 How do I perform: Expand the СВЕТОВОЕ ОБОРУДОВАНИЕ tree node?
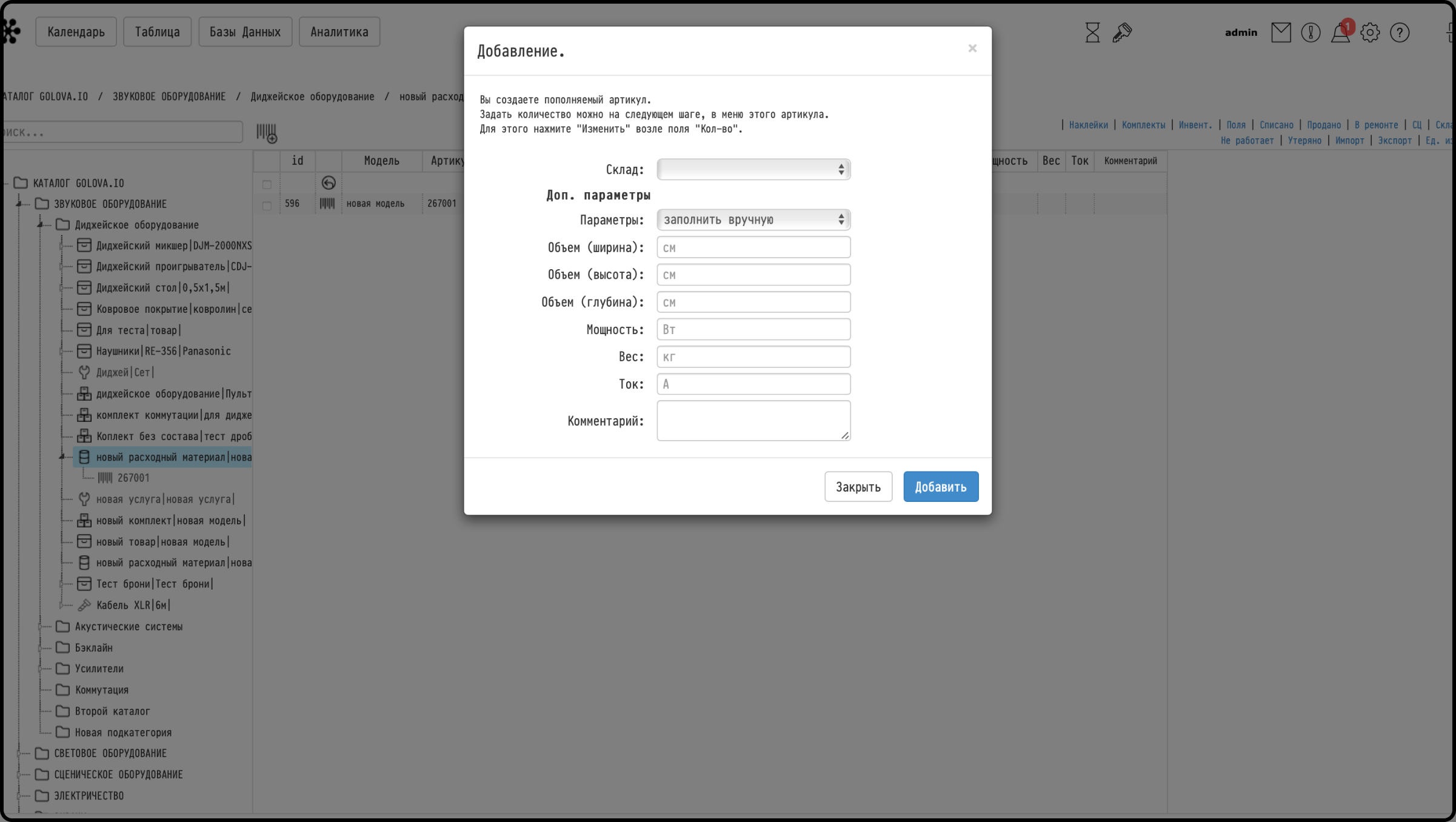pos(19,754)
